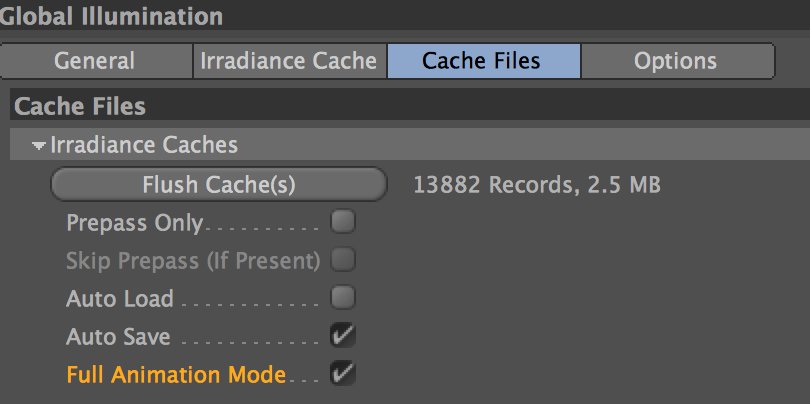Select the orange Full Animation Mode label

coord(176,375)
